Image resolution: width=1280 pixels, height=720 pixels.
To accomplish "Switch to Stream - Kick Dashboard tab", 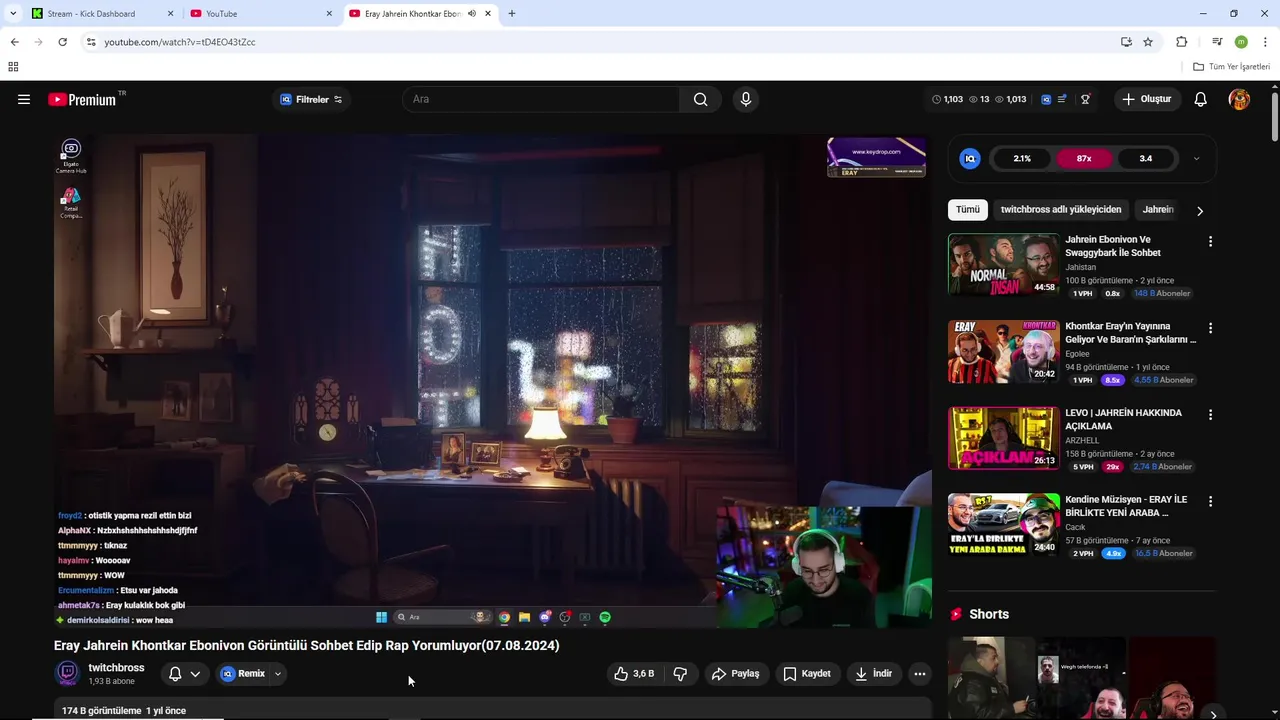I will point(101,14).
